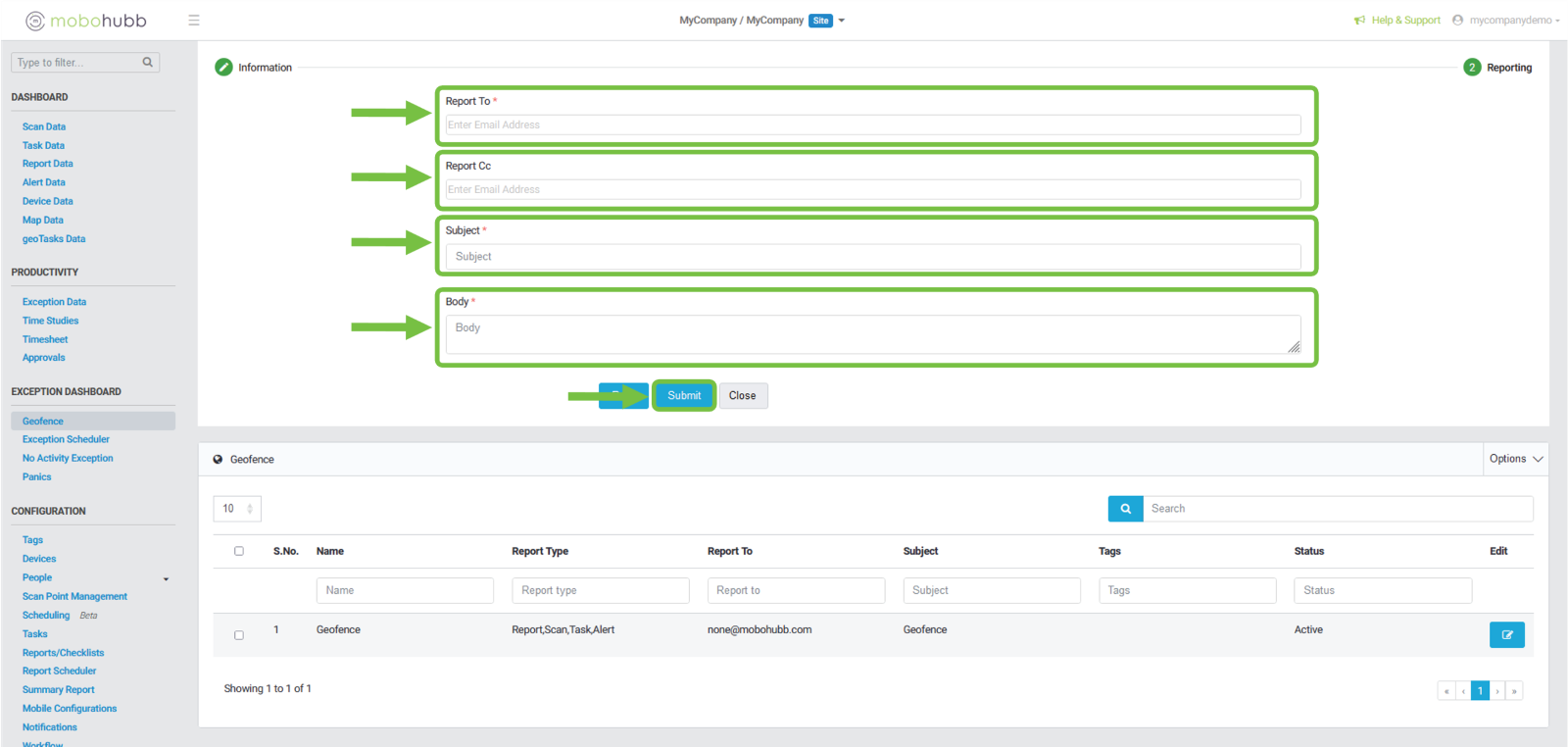The height and width of the screenshot is (747, 1568).
Task: Open Exception Scheduler in sidebar
Action: tap(66, 439)
